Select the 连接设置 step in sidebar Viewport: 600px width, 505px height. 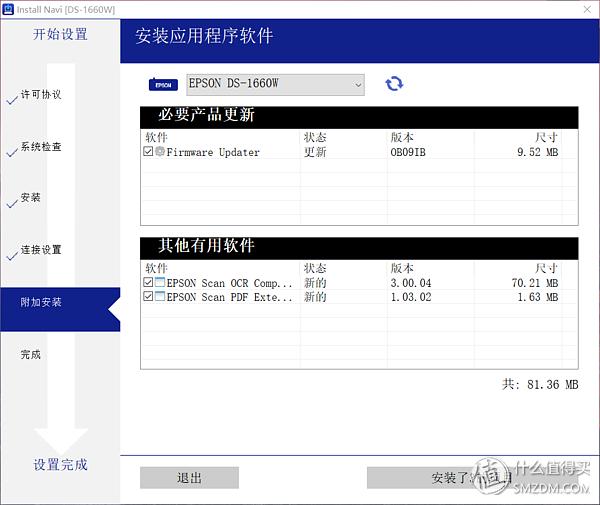pos(41,250)
